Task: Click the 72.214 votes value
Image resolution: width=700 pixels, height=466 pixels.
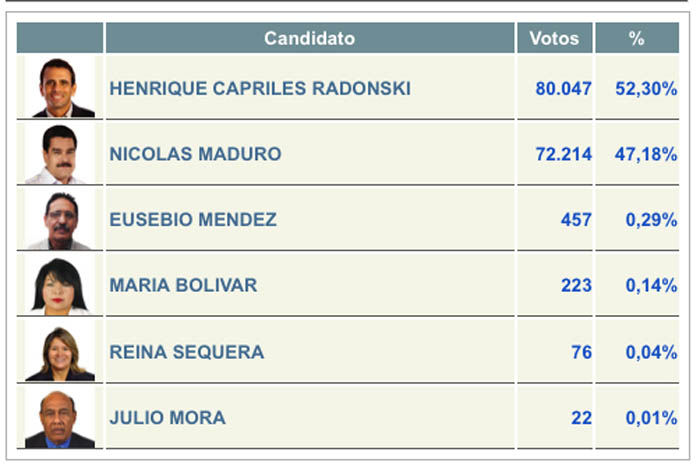Action: pos(563,154)
